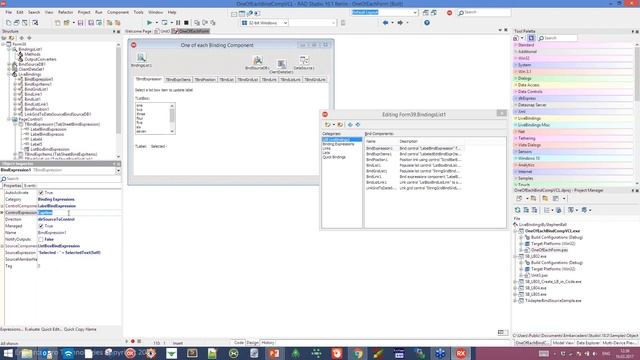Click the BindingsList1 component icon on form
Viewport: 640px width, 360px height.
click(141, 58)
